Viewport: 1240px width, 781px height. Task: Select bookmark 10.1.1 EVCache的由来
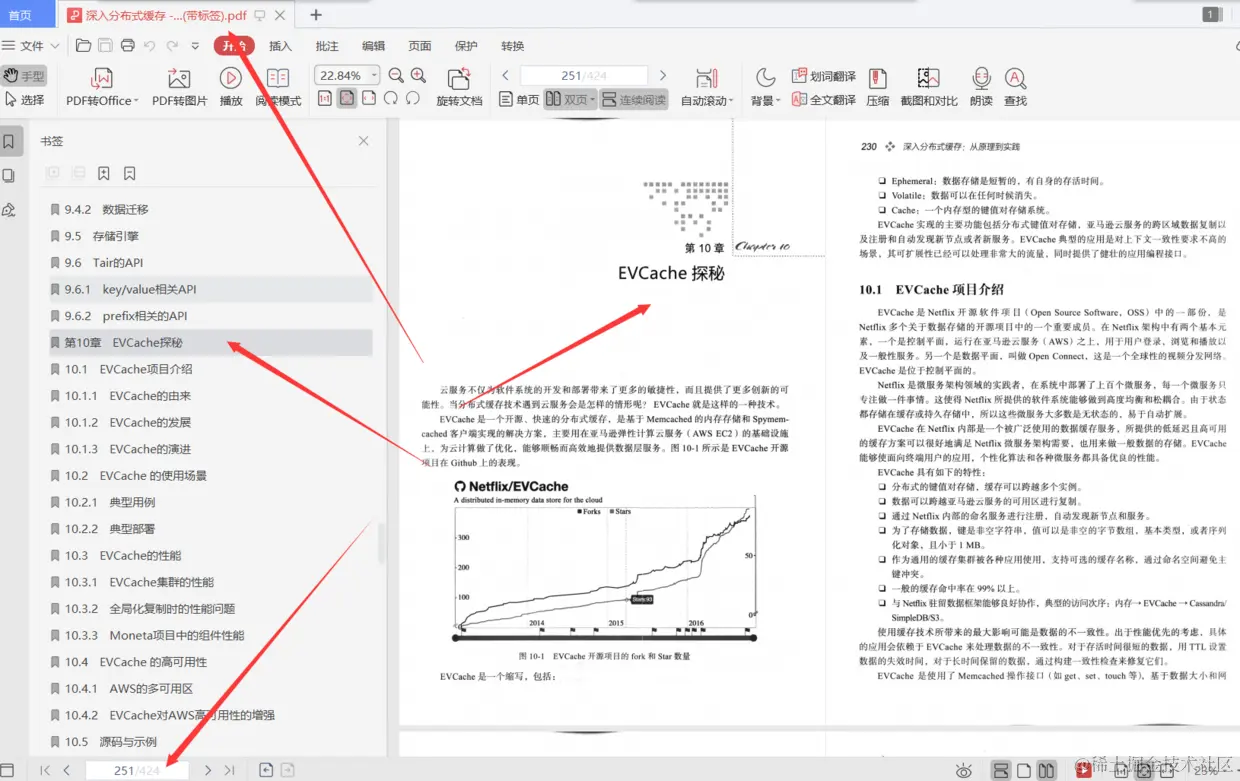coord(210,396)
